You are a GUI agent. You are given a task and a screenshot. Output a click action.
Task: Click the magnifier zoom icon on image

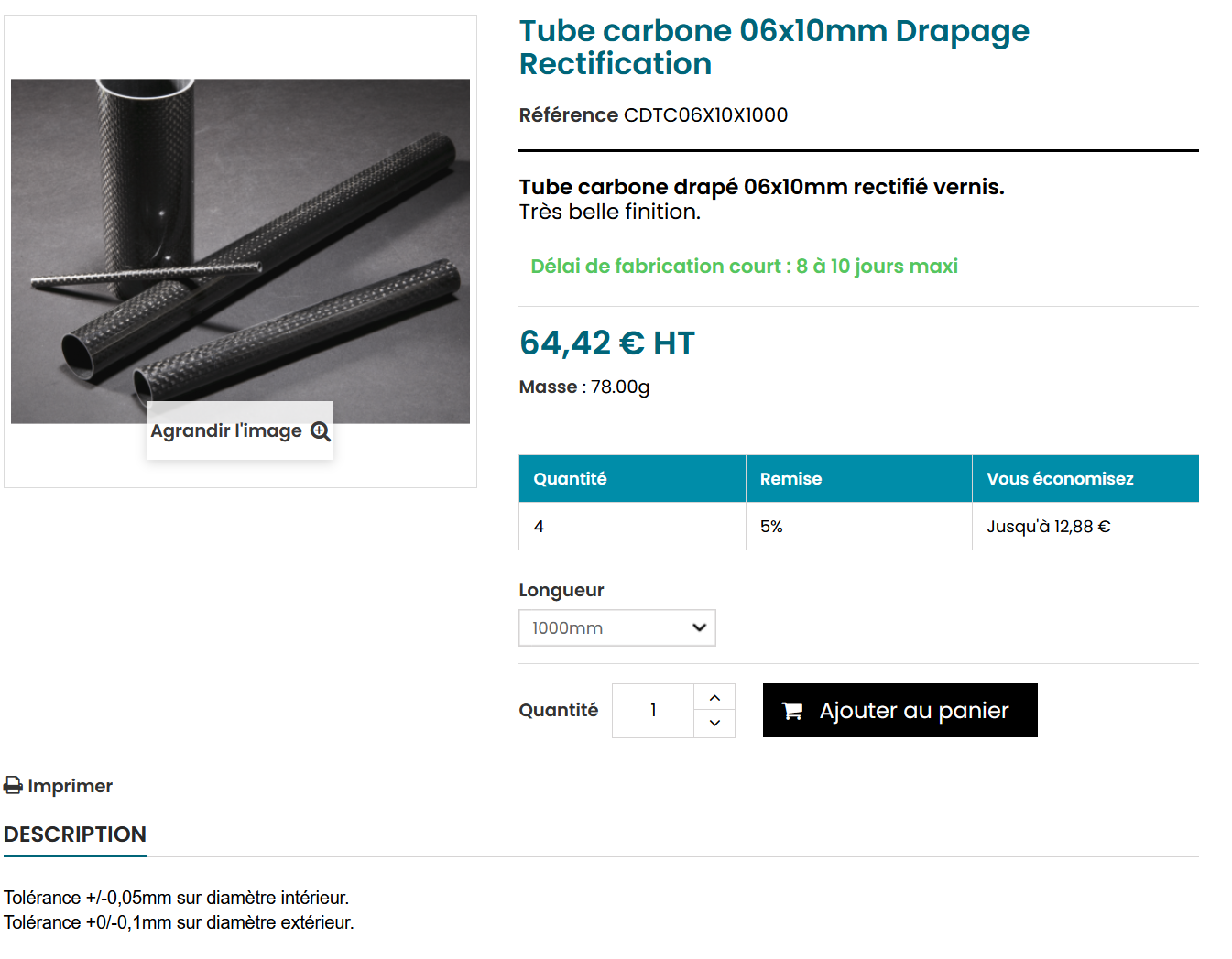pyautogui.click(x=320, y=431)
